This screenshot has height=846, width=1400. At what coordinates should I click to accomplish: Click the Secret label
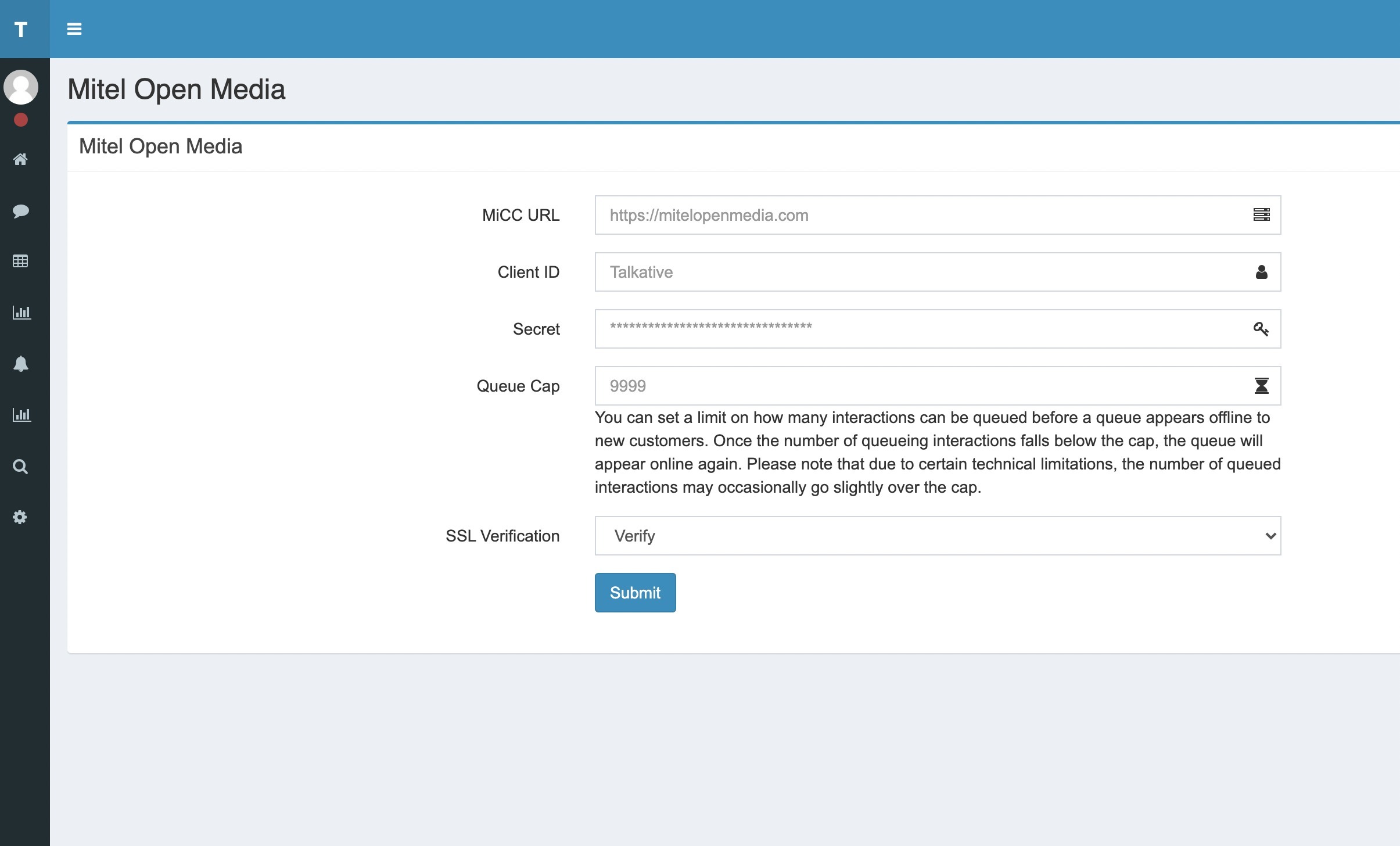pos(536,329)
